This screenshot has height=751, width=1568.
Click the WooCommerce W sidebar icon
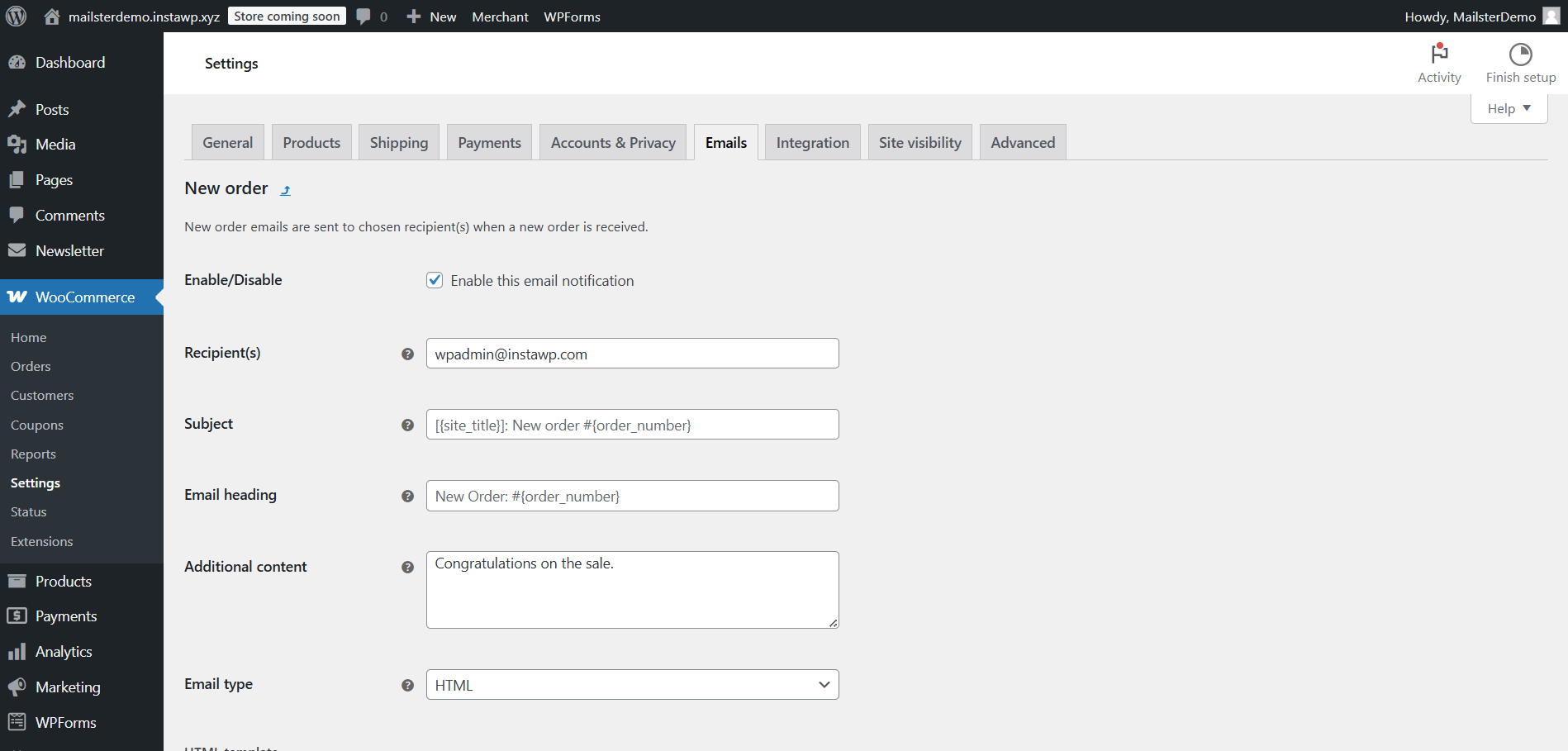coord(18,297)
